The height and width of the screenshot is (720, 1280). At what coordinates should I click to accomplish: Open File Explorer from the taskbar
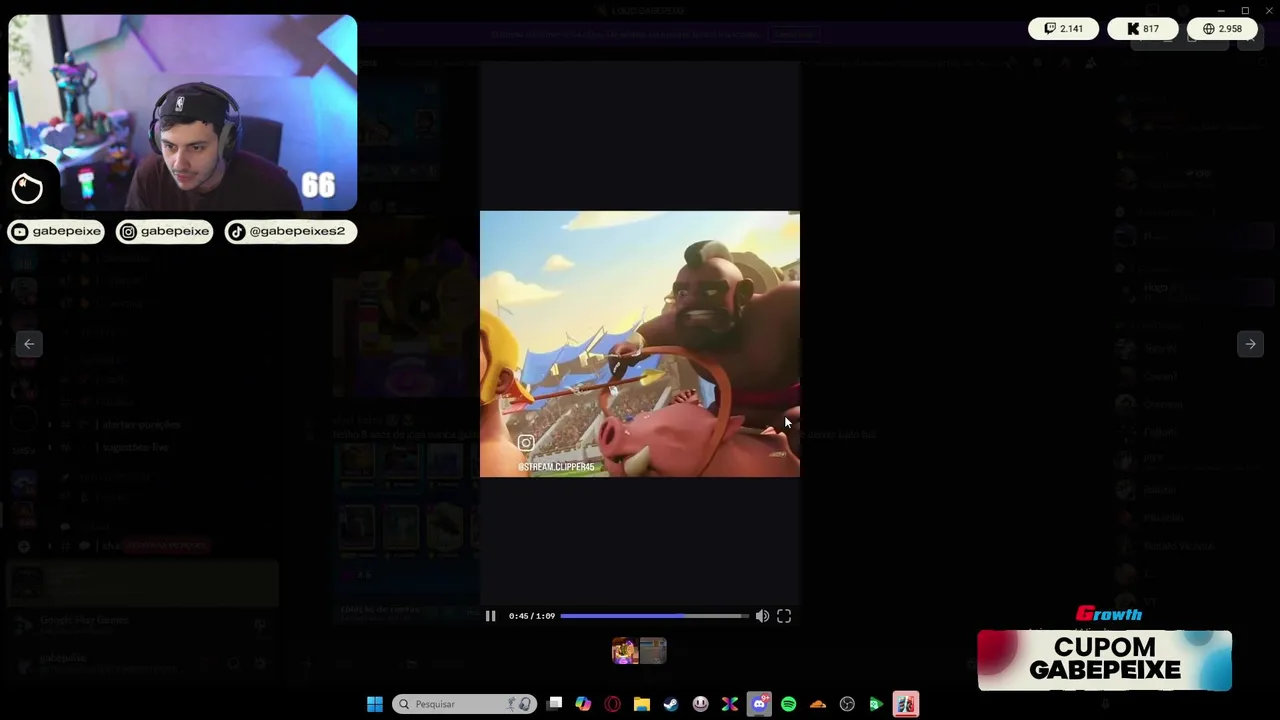pos(642,704)
